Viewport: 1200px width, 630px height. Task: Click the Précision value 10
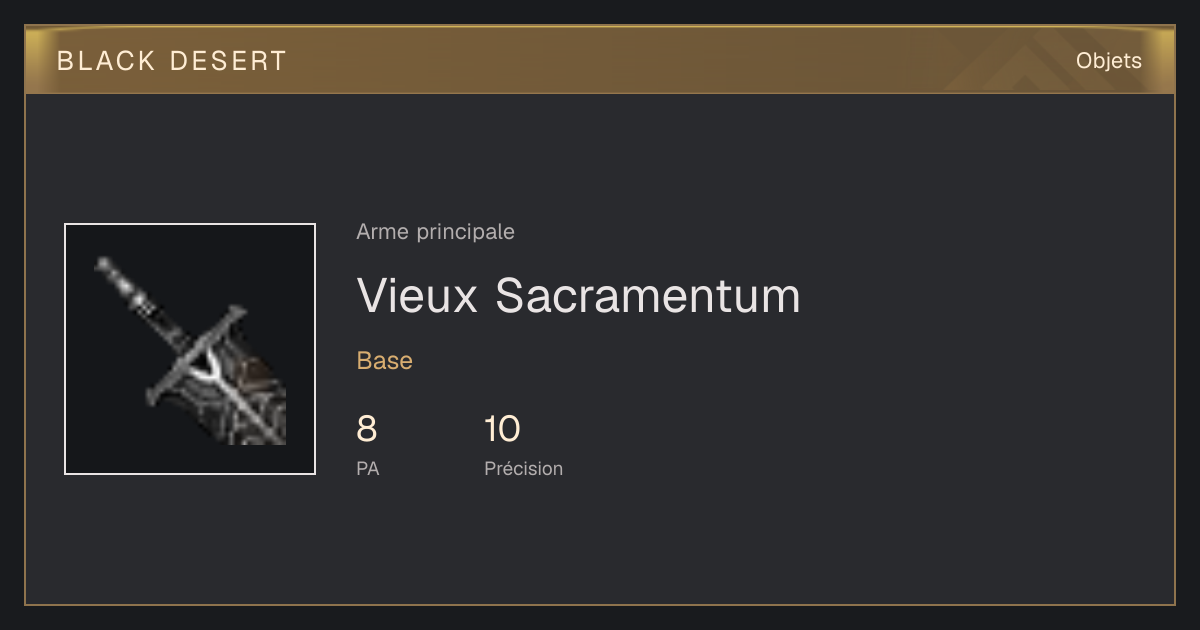tap(502, 429)
